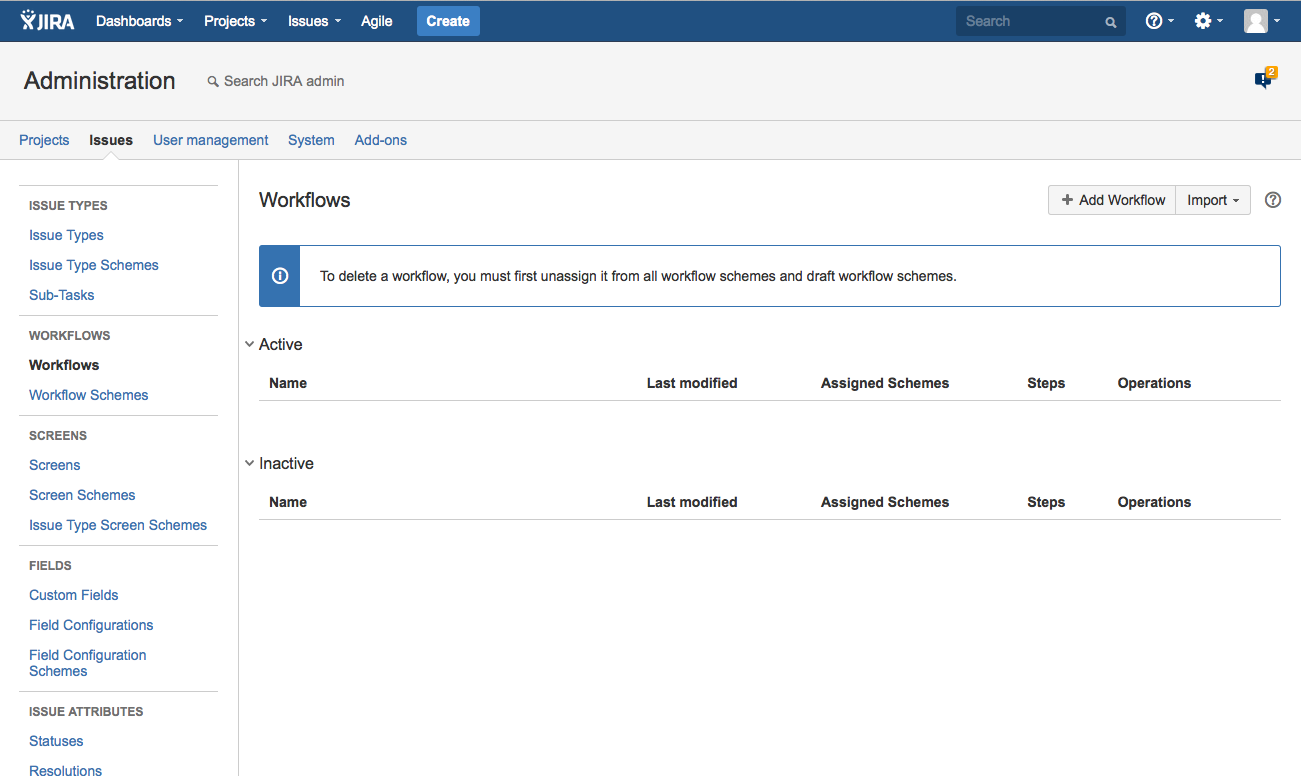
Task: Click the Add Workflow button
Action: [1112, 200]
